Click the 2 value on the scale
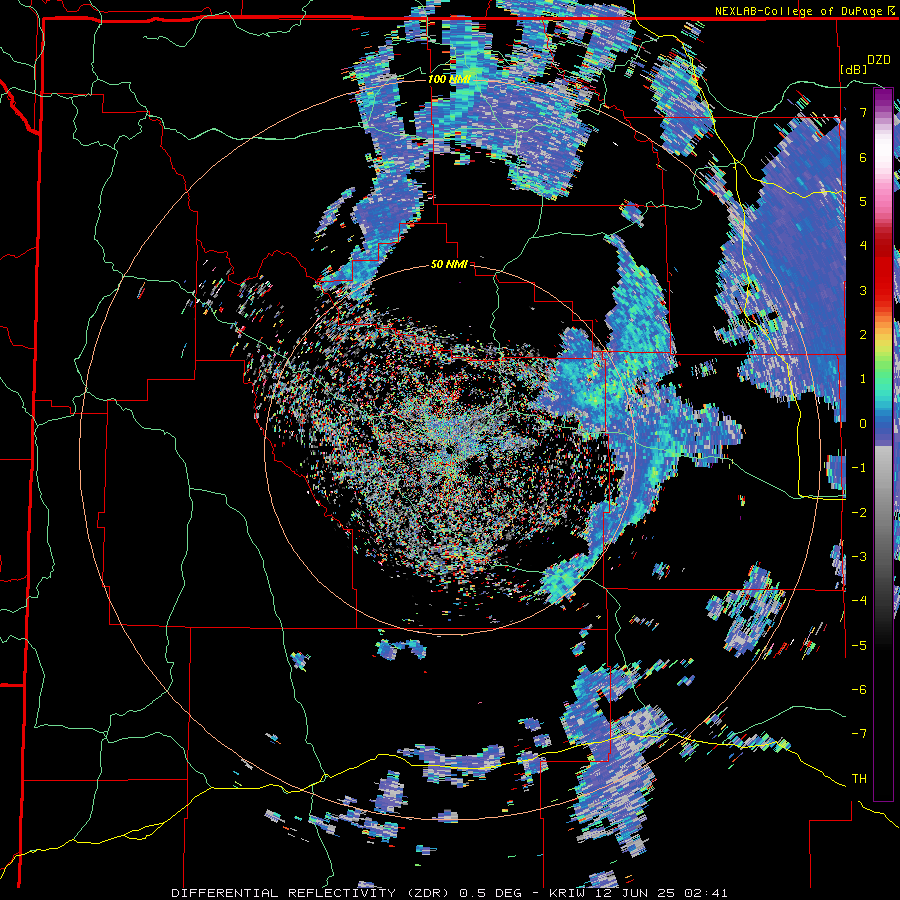This screenshot has height=900, width=900. click(863, 335)
